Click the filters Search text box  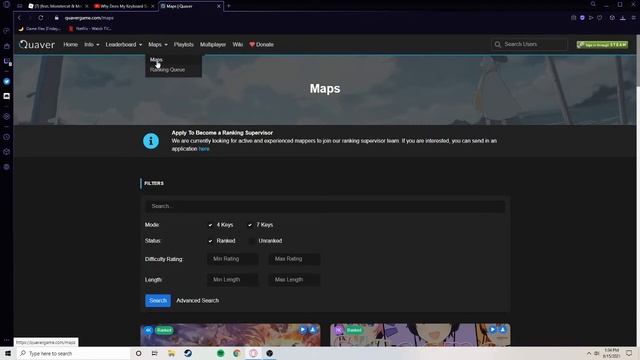325,206
